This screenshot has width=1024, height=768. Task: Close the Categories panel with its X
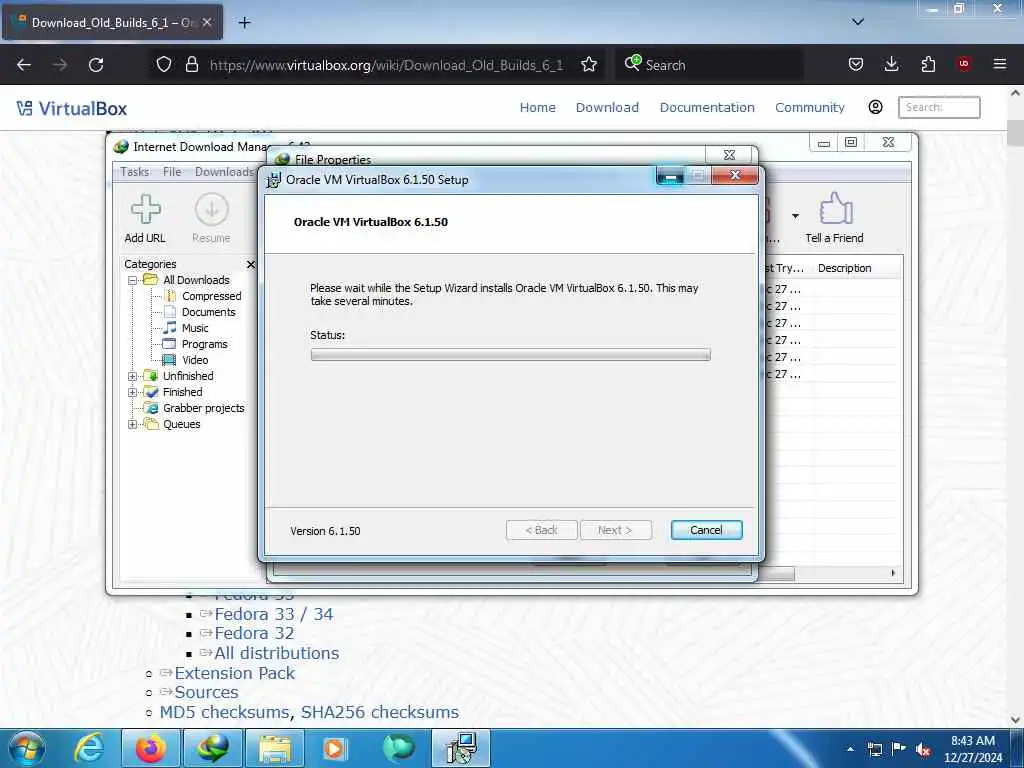click(251, 264)
